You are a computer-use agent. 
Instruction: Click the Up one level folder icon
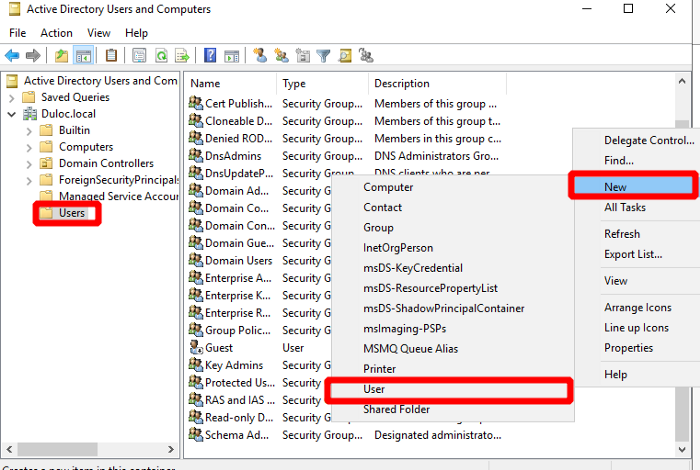[61, 56]
